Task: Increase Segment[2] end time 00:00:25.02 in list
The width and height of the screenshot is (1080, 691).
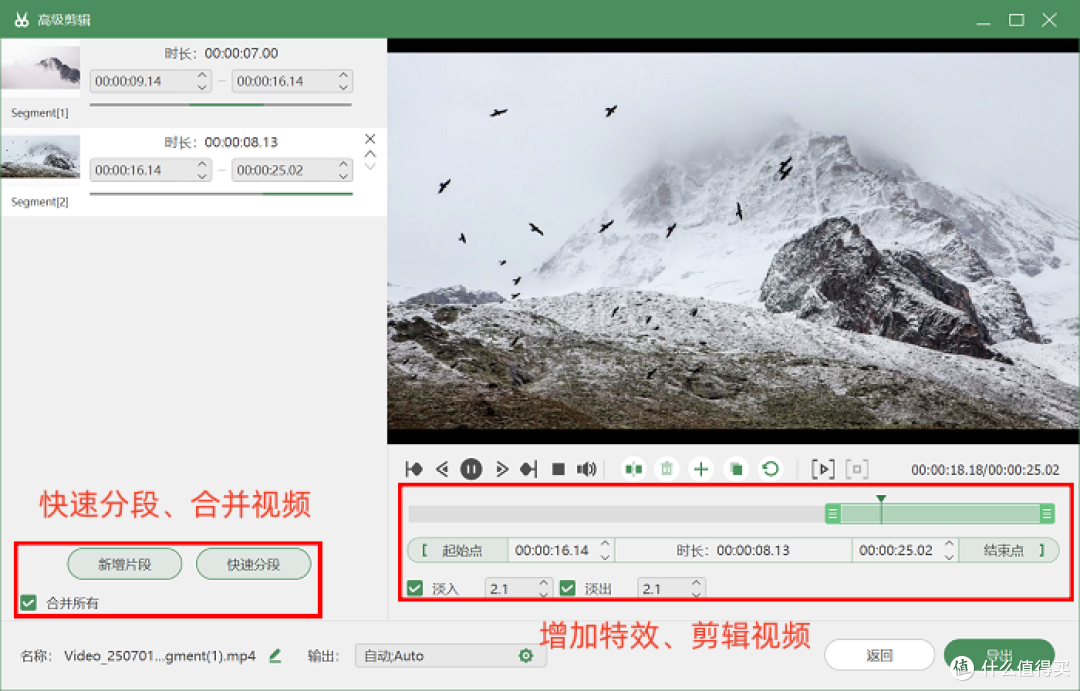Action: click(344, 164)
